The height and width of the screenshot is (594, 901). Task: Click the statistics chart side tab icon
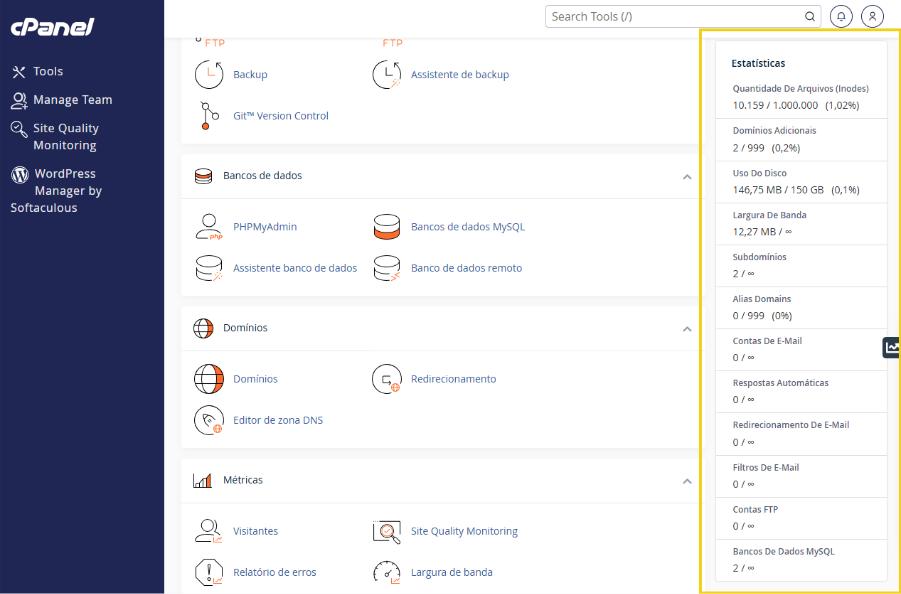tap(892, 347)
